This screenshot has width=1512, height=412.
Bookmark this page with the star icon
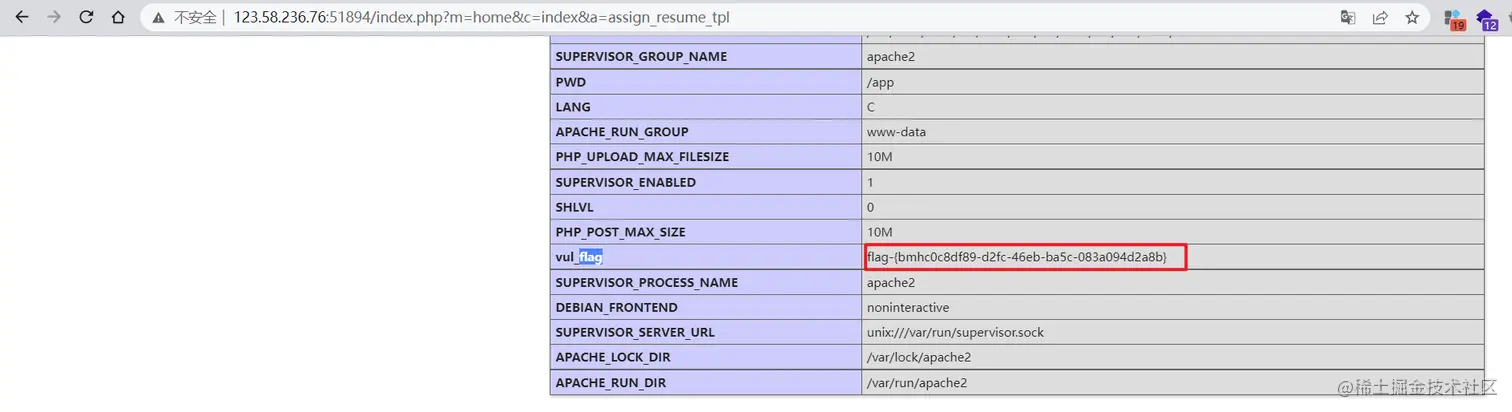coord(1412,17)
